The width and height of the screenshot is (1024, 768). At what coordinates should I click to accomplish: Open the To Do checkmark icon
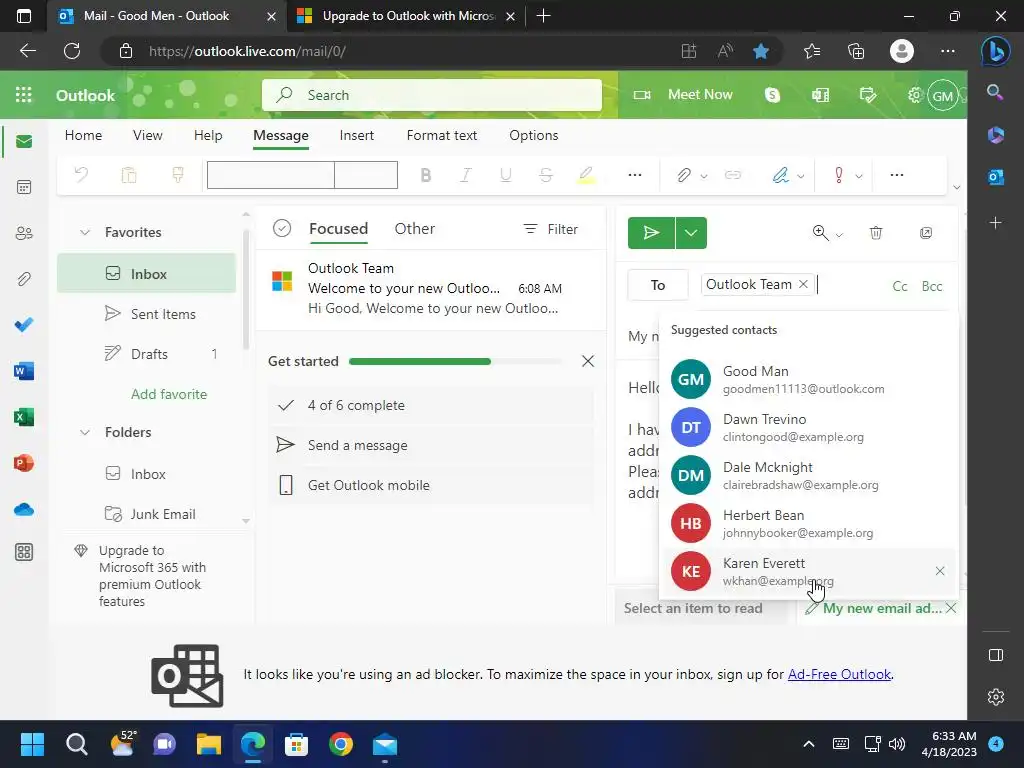tap(24, 325)
